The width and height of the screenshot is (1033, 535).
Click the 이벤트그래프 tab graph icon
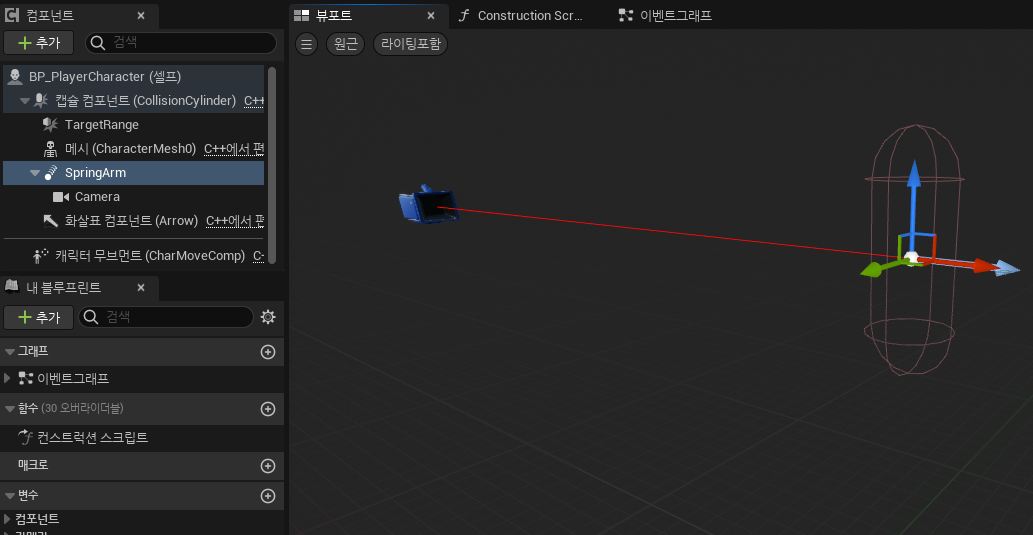click(626, 16)
